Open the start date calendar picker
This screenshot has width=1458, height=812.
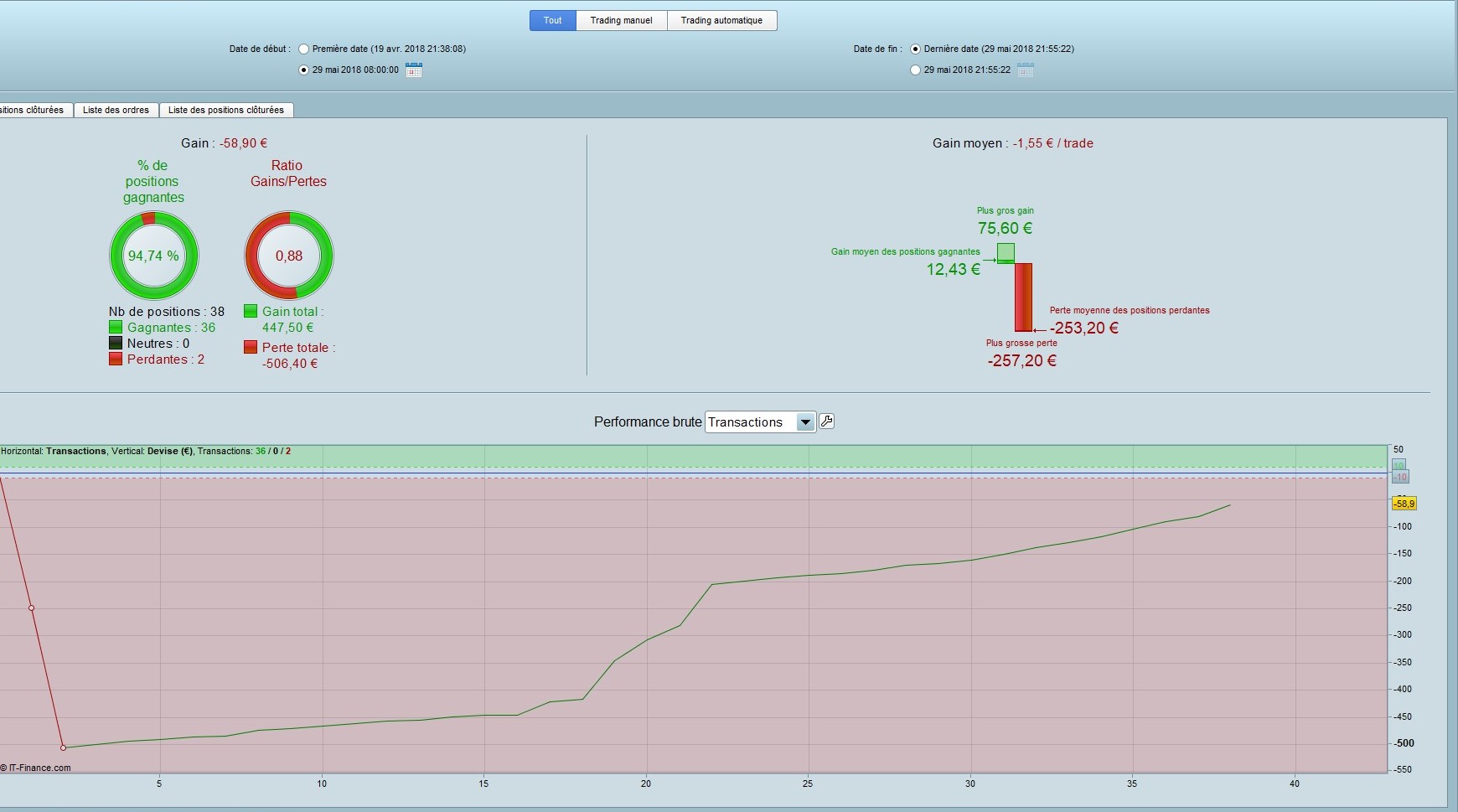414,70
